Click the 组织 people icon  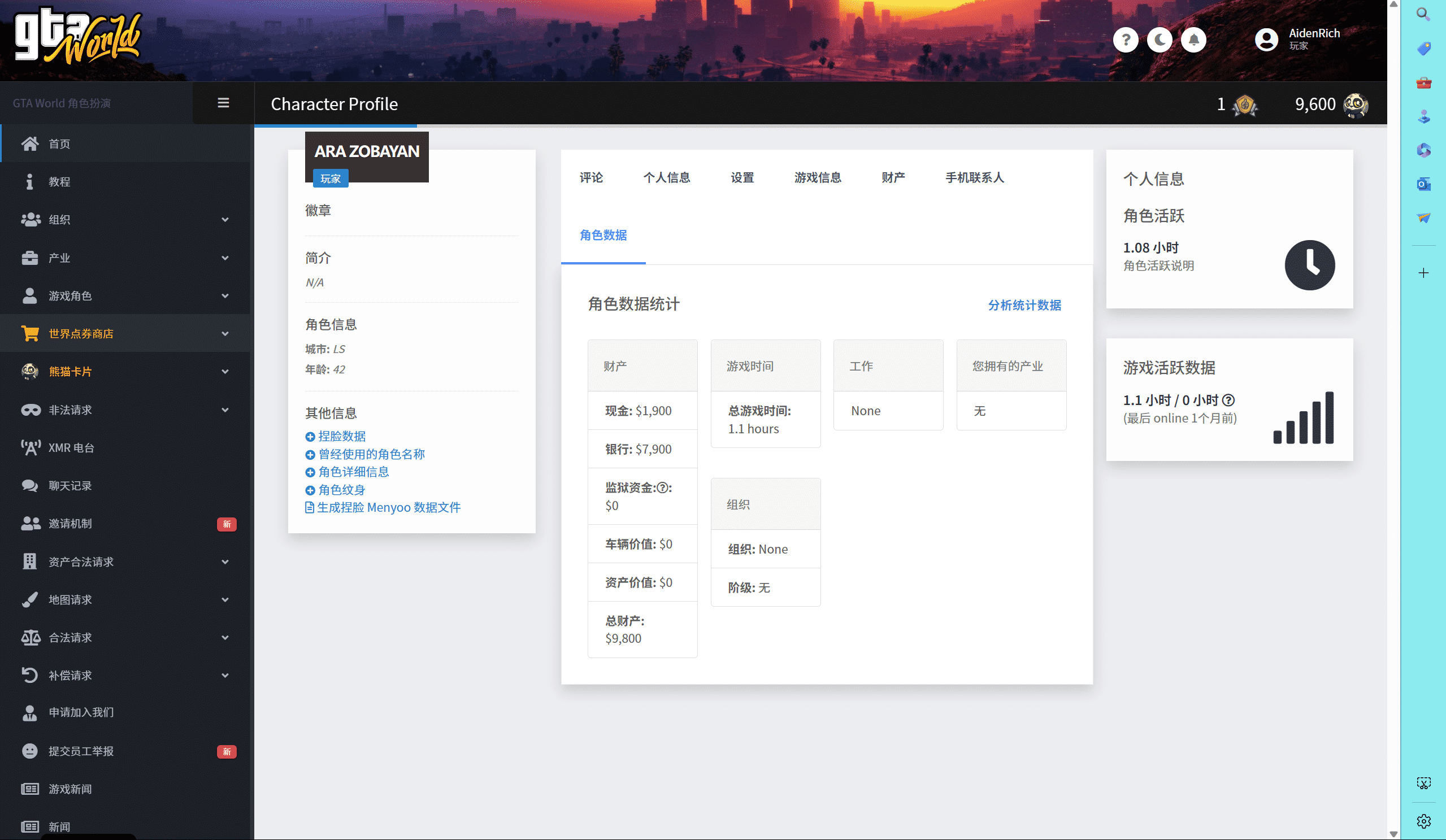coord(31,219)
